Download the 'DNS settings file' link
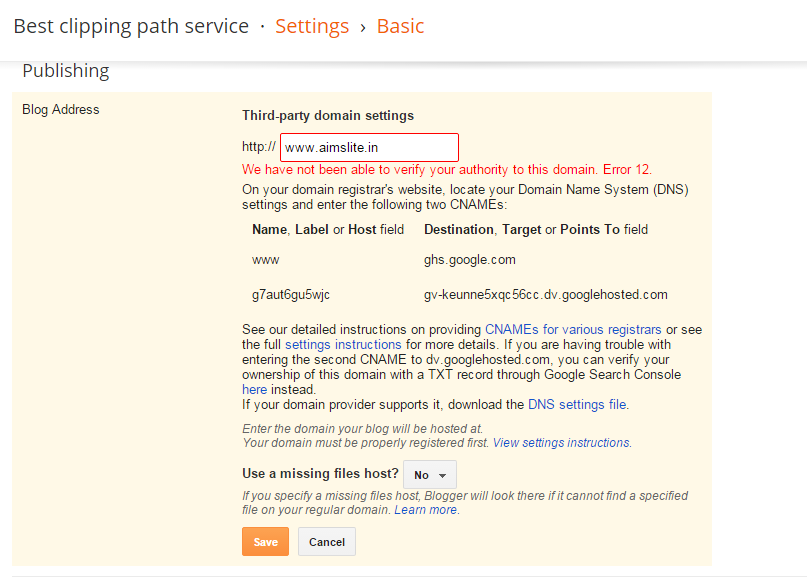807x583 pixels. [x=577, y=404]
